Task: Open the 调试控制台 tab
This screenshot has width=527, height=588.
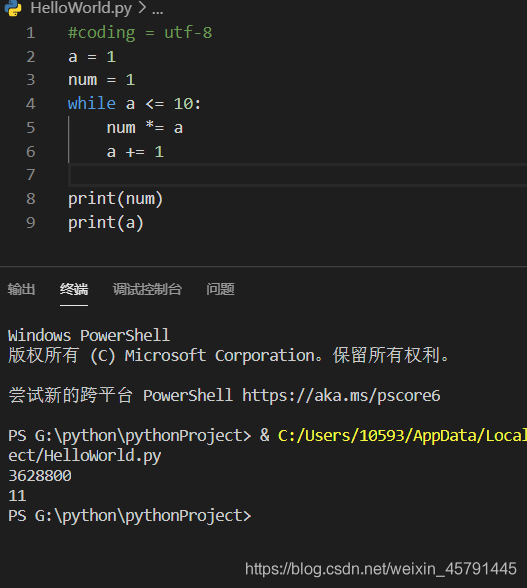Action: tap(147, 289)
